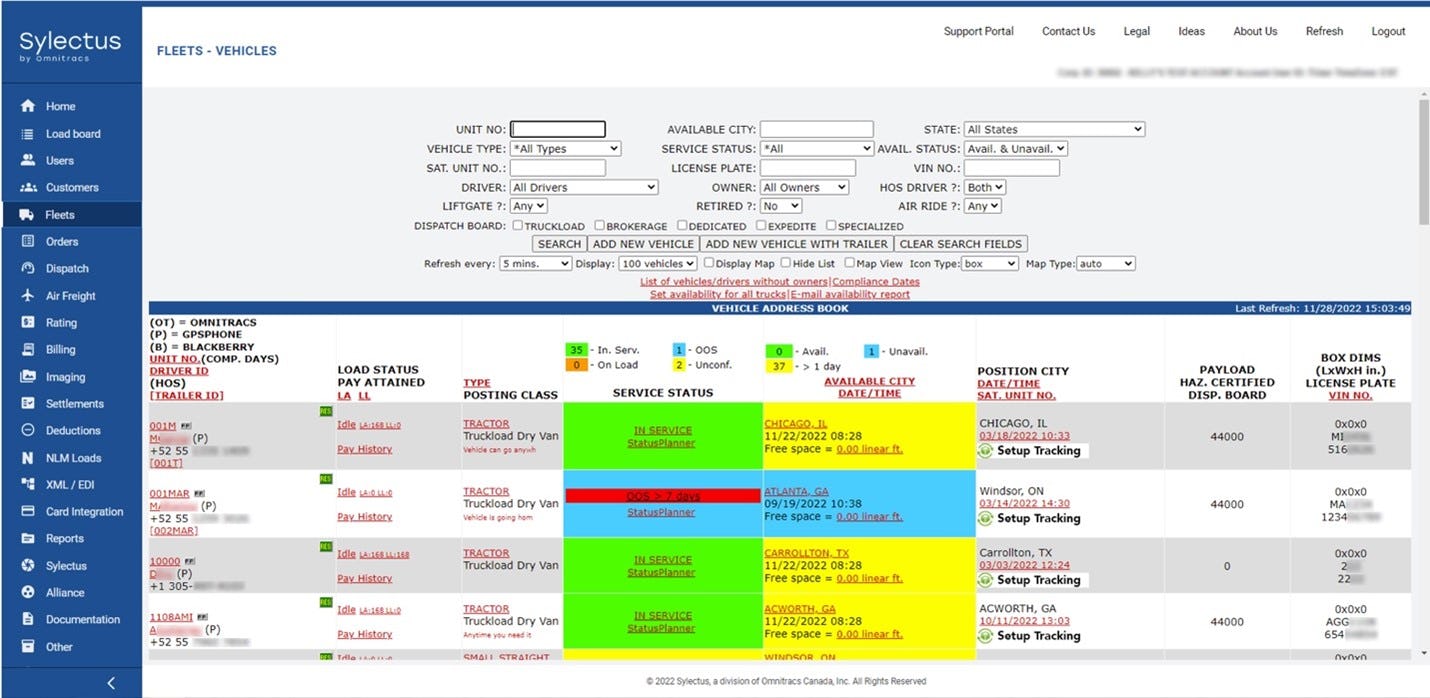
Task: Change the Refresh every interval dropdown
Action: pyautogui.click(x=534, y=263)
